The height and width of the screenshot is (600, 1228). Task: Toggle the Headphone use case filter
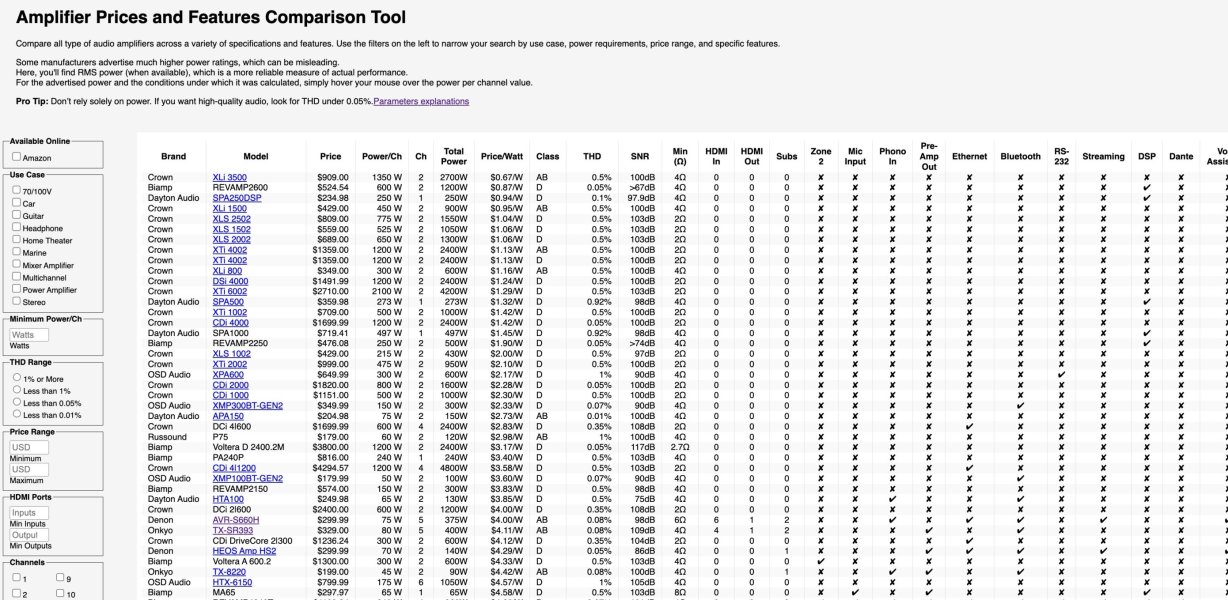pyautogui.click(x=17, y=227)
